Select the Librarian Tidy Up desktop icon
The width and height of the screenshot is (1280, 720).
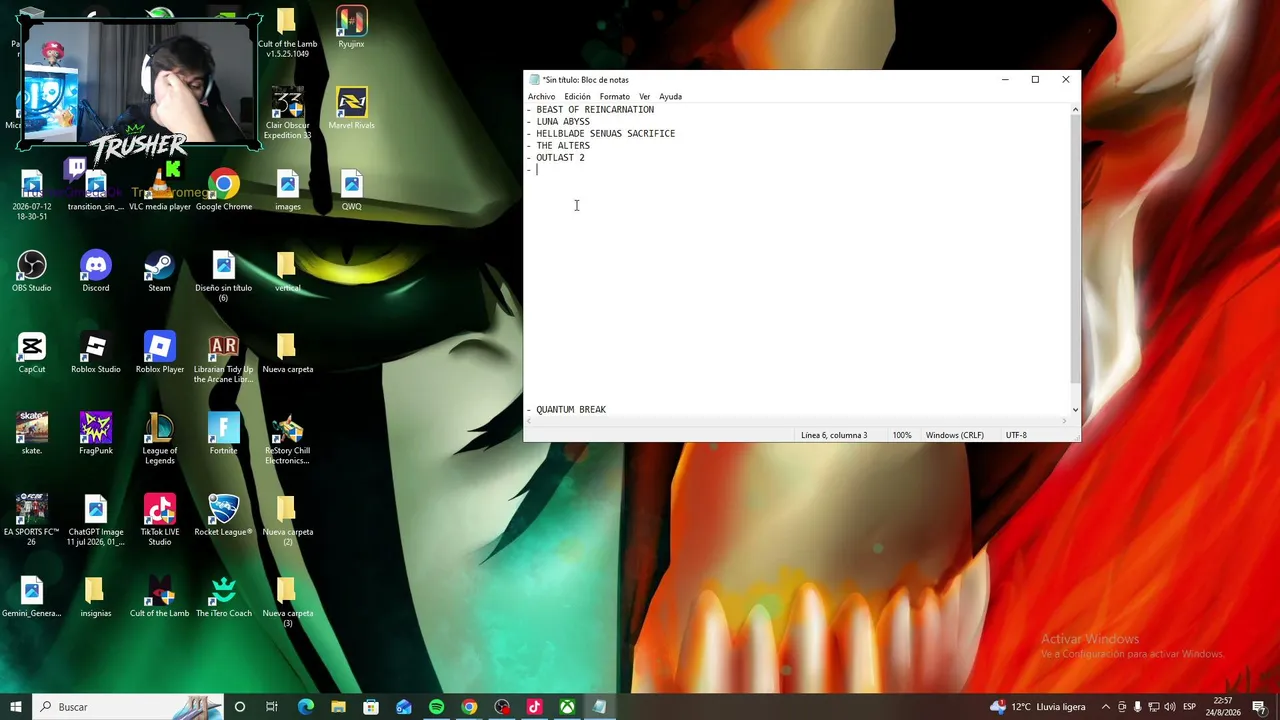coord(223,359)
